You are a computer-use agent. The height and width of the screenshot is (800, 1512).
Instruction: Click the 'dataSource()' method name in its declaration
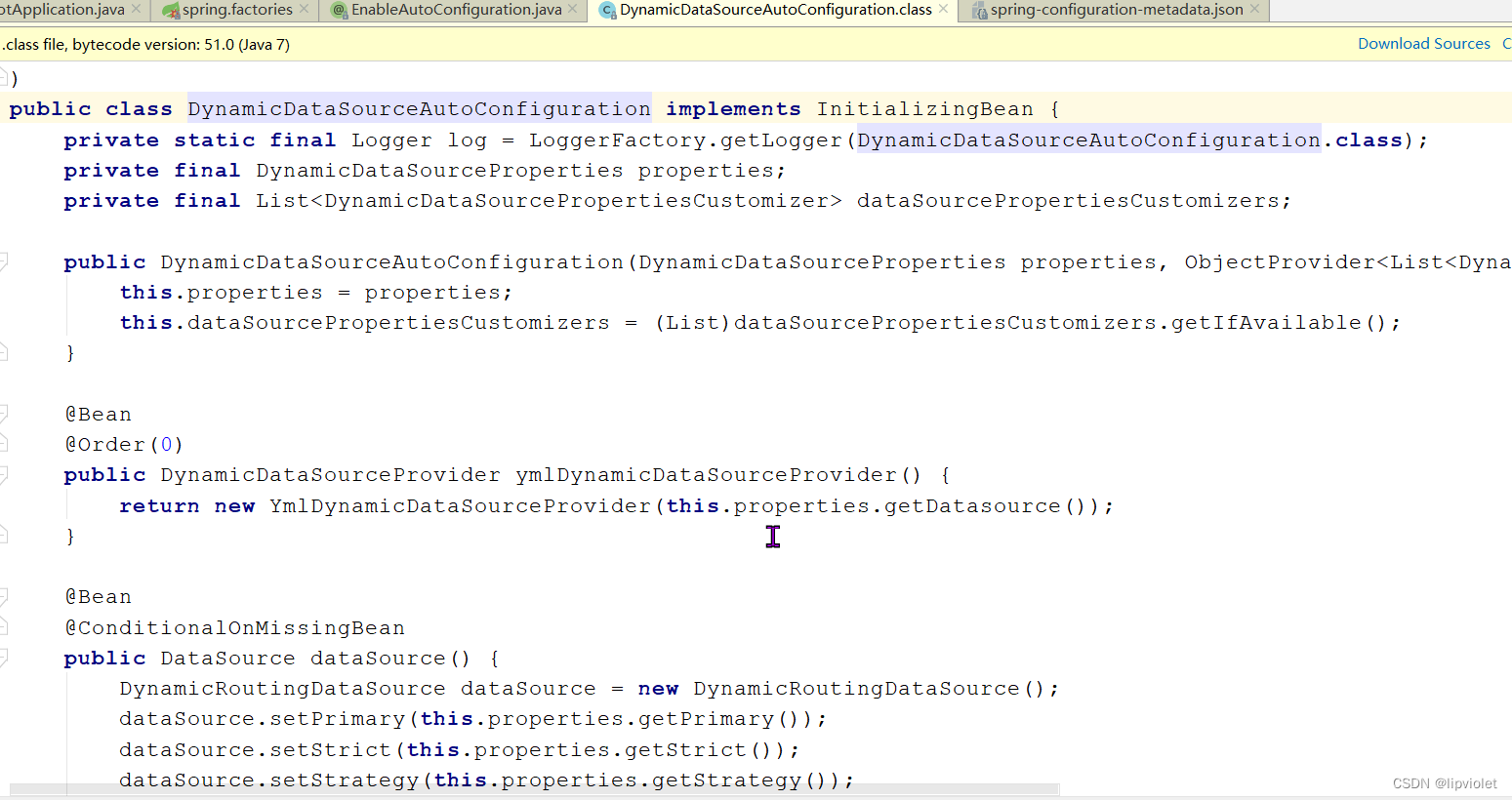pyautogui.click(x=390, y=659)
